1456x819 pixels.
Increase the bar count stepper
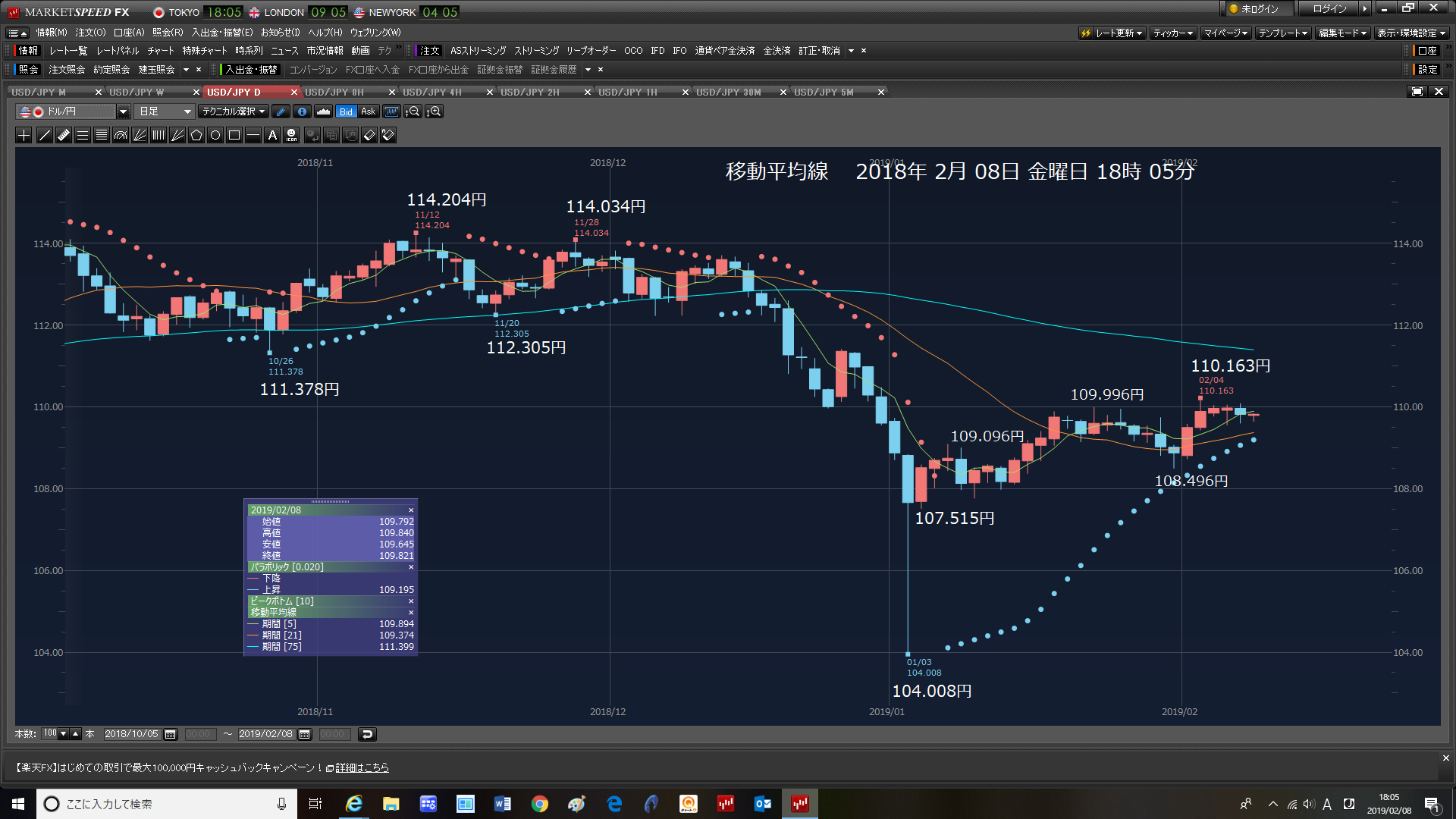[76, 734]
